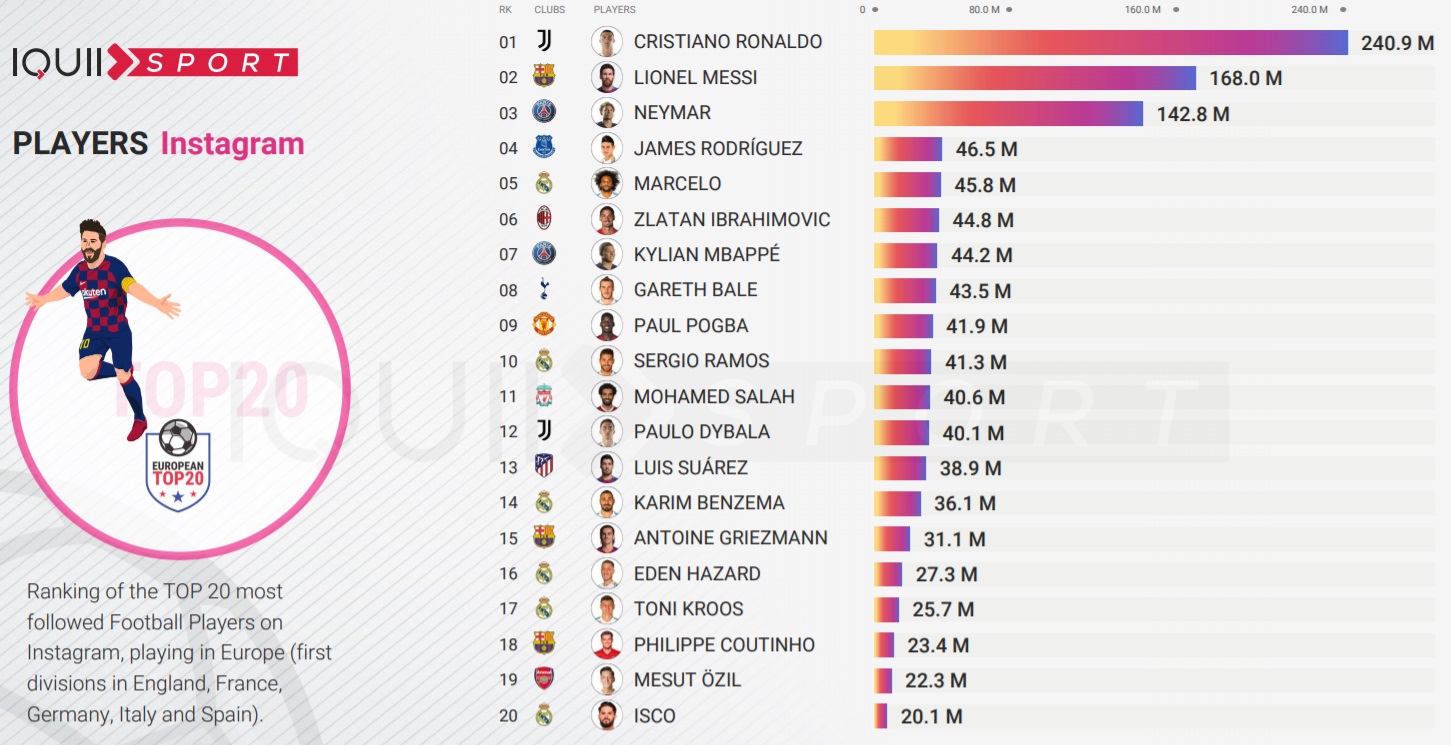Viewport: 1451px width, 745px height.
Task: Select Neymar's round profile picture
Action: [x=607, y=113]
